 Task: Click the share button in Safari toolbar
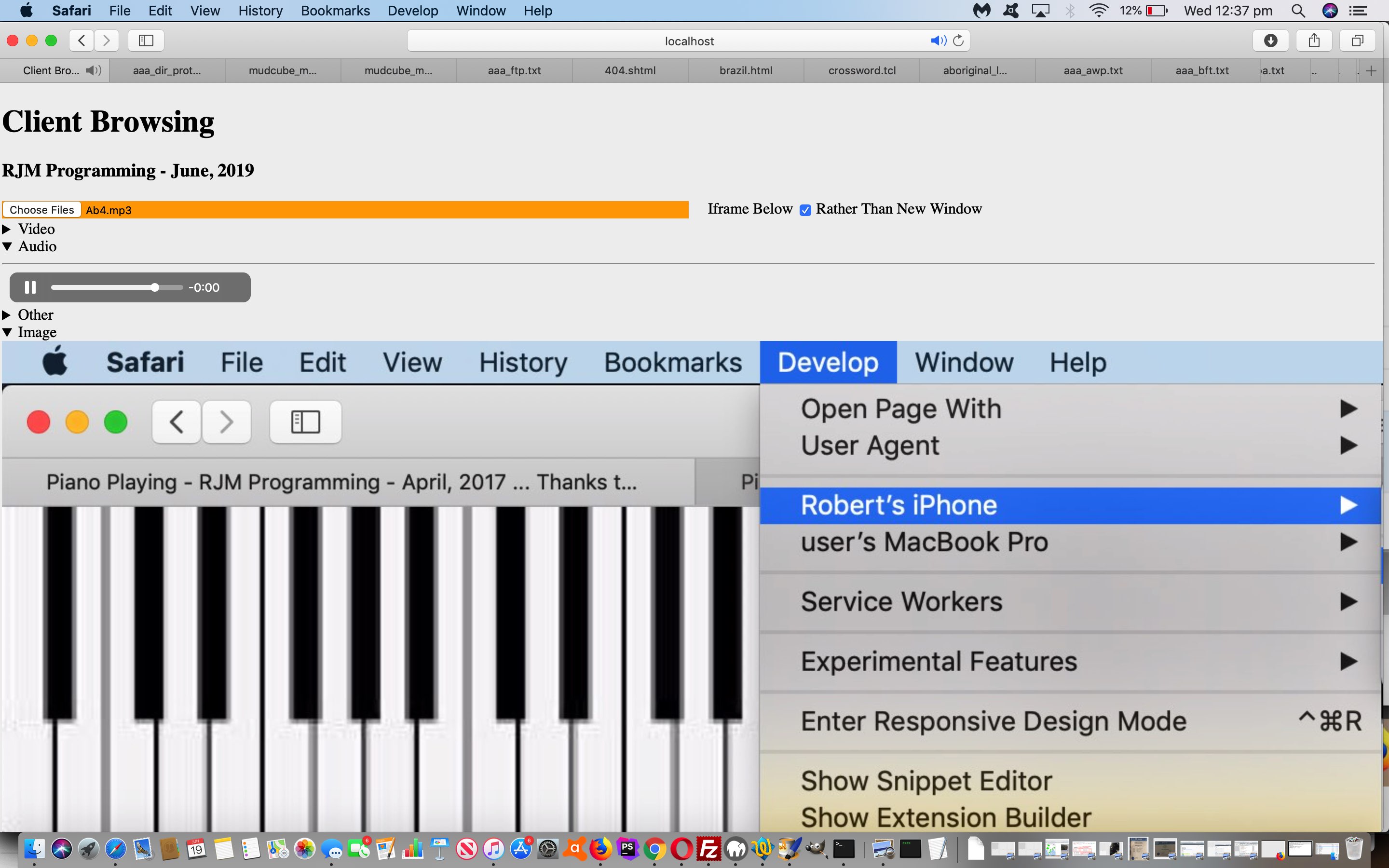pos(1314,40)
